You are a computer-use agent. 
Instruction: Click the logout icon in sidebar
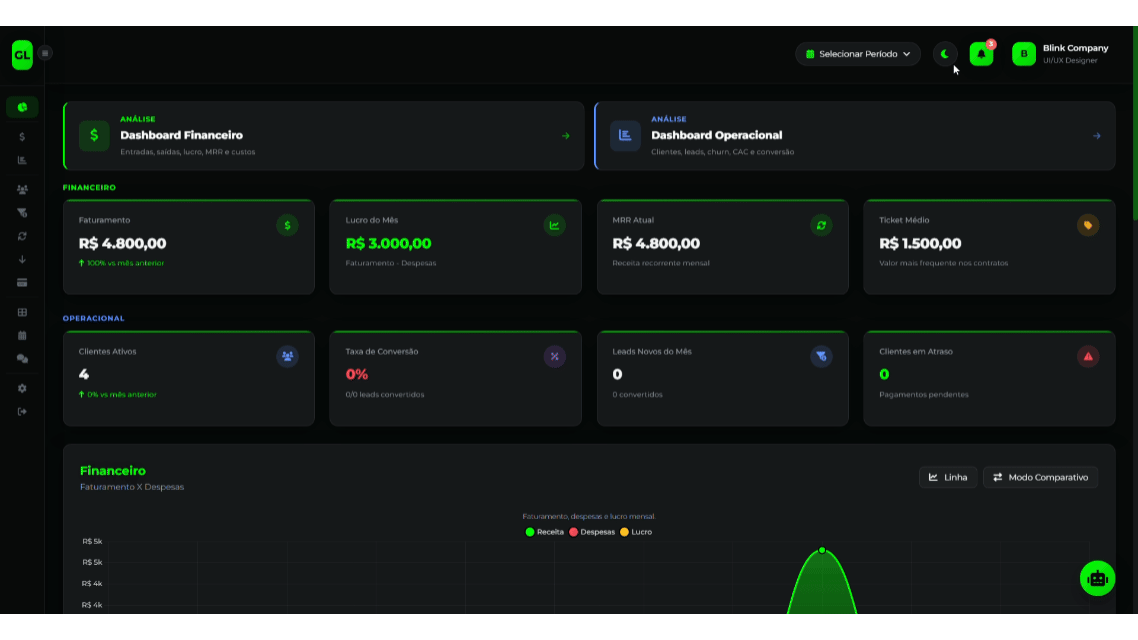tap(22, 412)
